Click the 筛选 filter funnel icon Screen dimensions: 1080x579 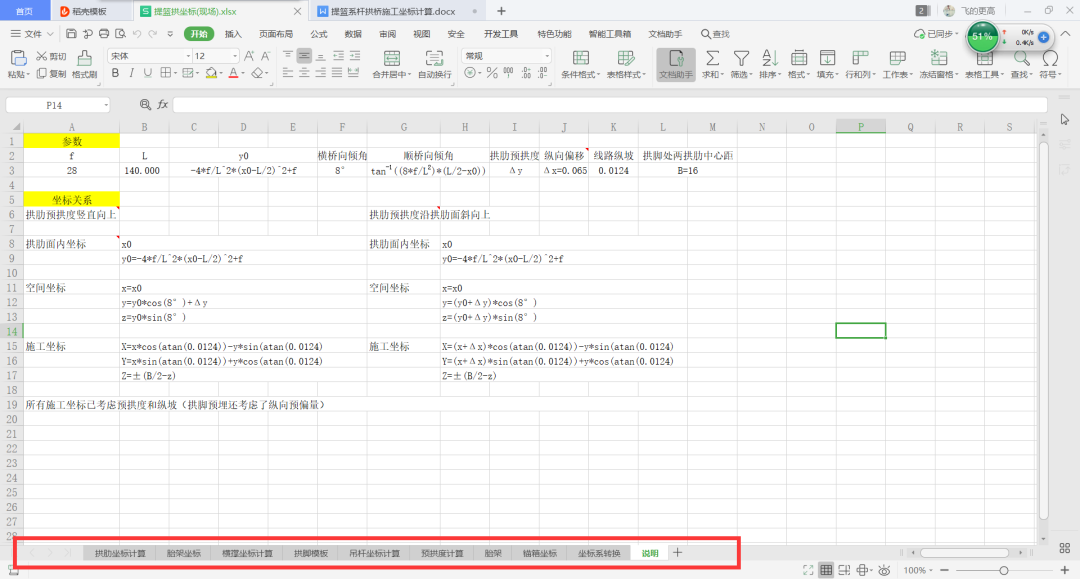point(741,59)
